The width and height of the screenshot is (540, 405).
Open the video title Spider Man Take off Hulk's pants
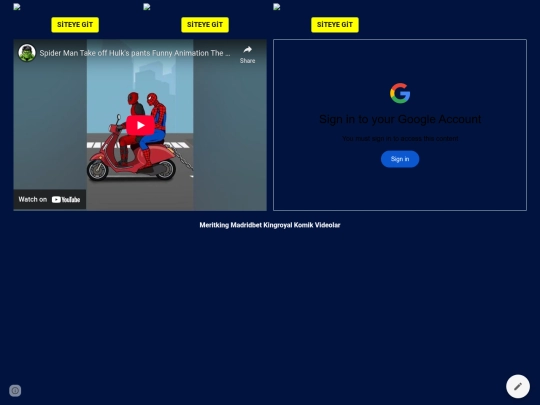[135, 53]
